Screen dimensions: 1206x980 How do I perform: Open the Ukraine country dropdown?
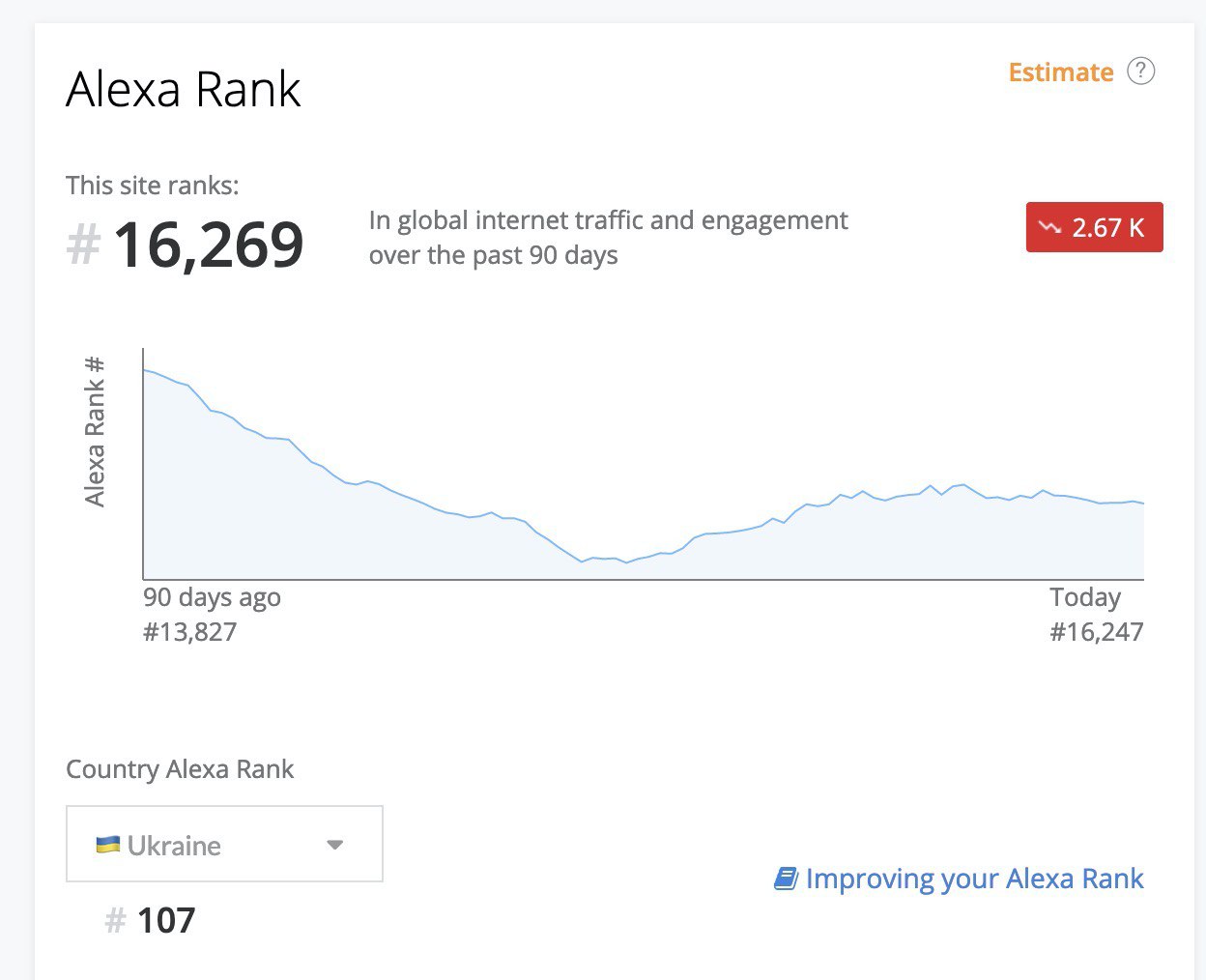(224, 844)
